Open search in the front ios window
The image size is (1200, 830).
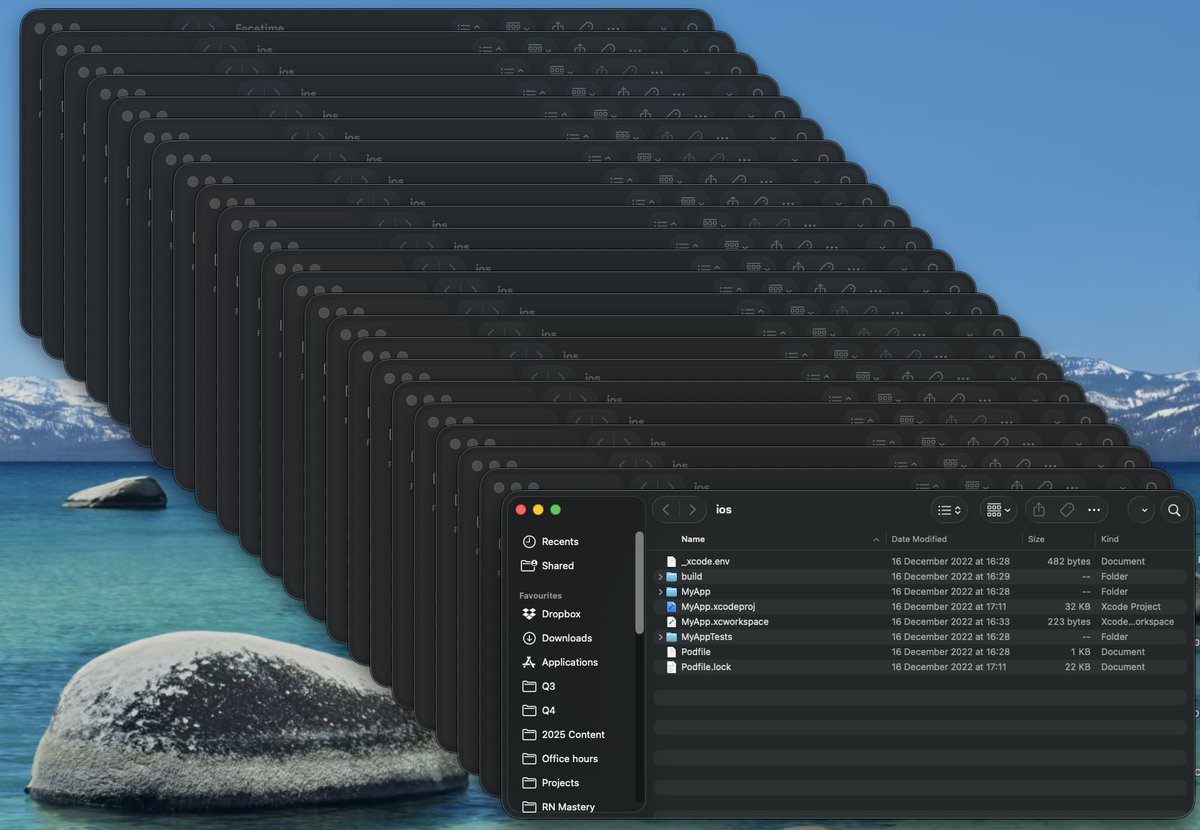point(1174,510)
